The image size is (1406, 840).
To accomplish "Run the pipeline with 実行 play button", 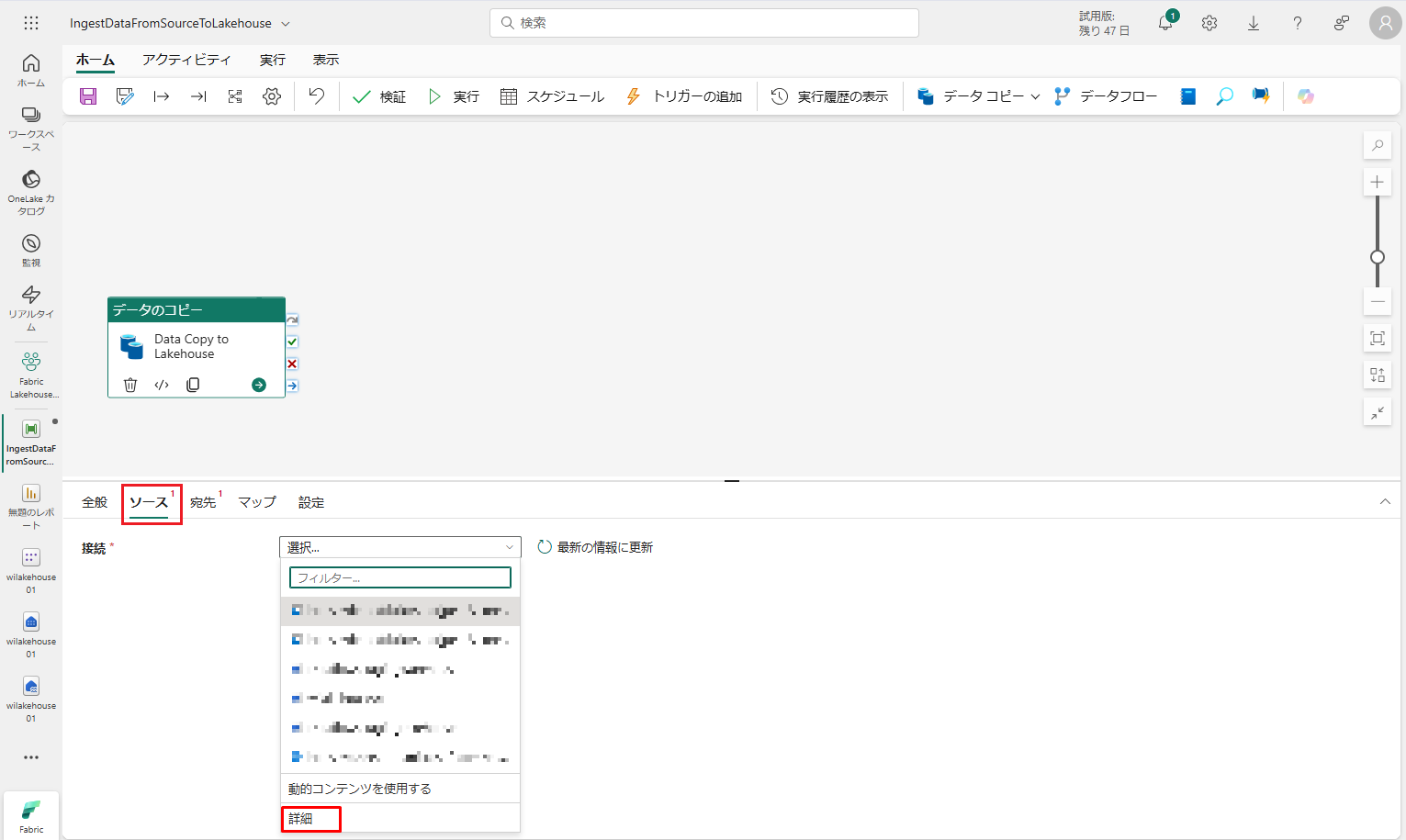I will pos(454,96).
